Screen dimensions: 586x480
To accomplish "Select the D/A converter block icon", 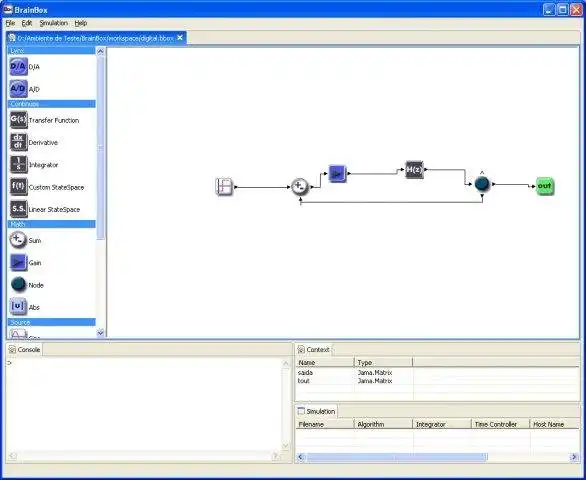I will (x=18, y=67).
